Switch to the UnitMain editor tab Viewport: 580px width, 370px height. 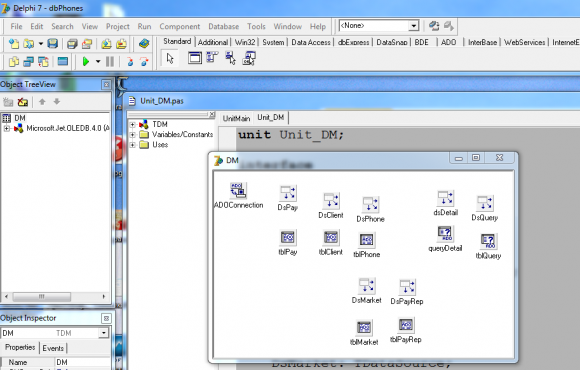236,118
